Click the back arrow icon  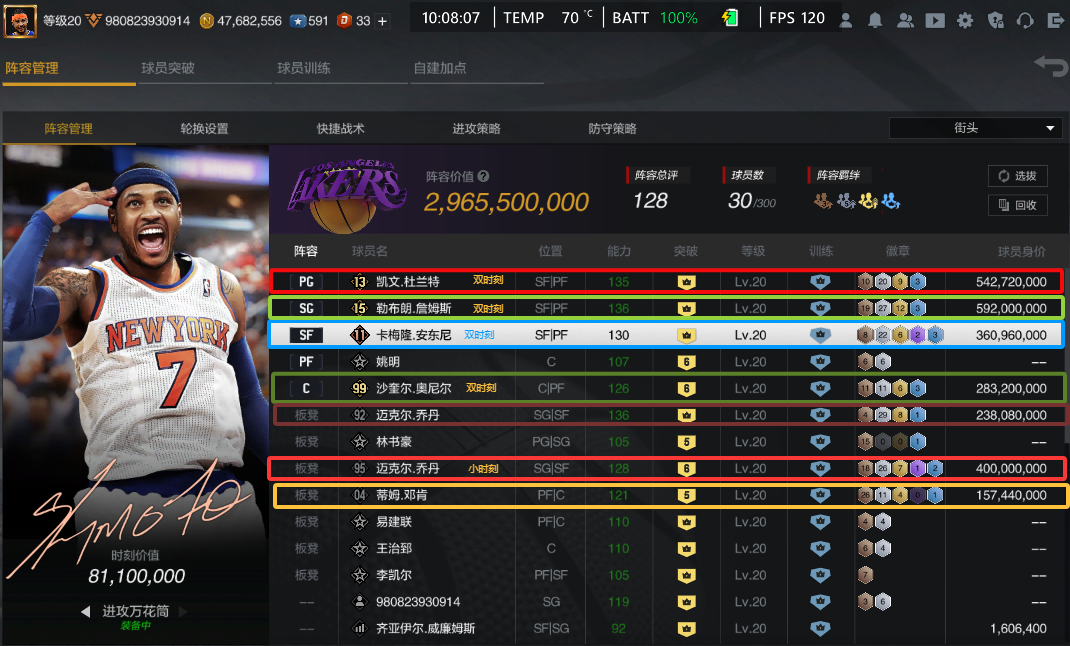1051,67
